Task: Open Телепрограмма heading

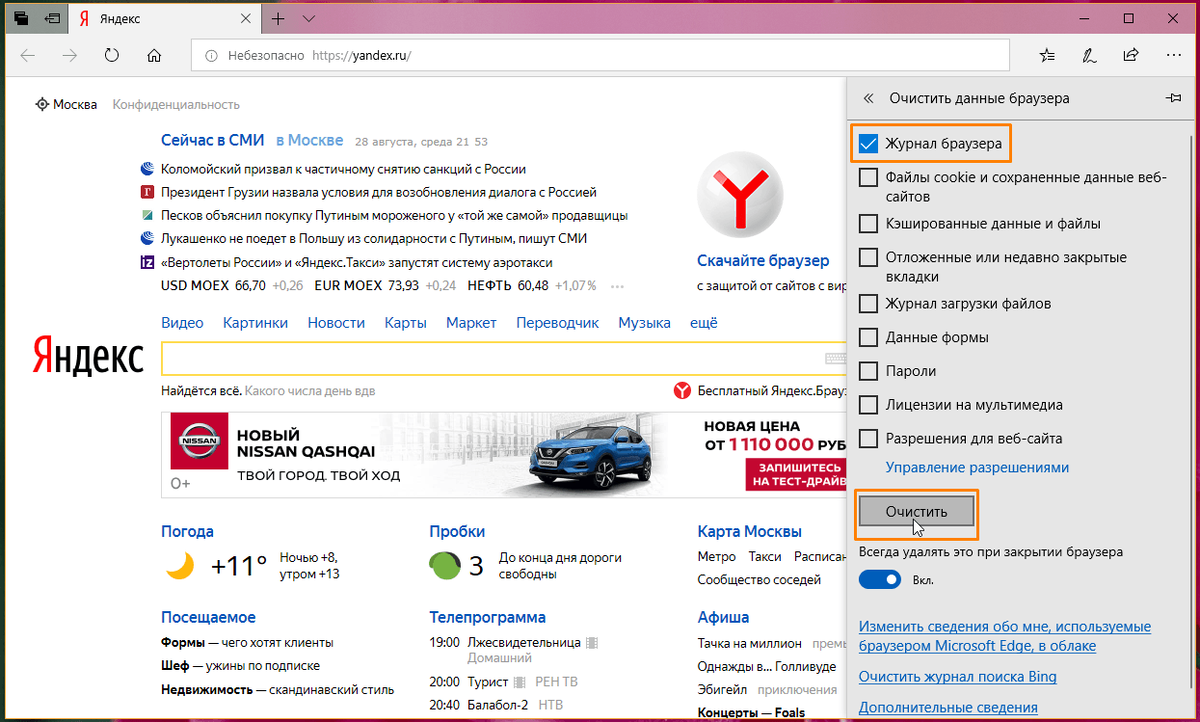Action: (x=488, y=617)
